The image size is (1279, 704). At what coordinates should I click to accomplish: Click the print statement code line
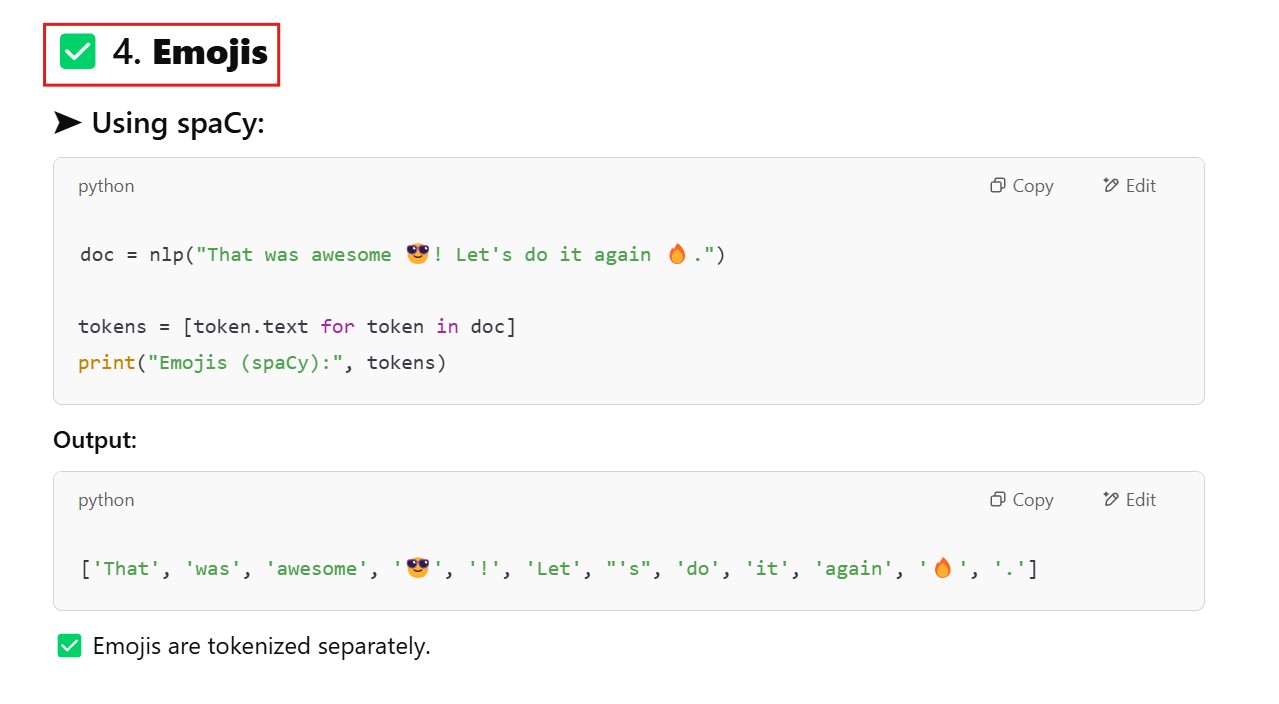[x=262, y=362]
